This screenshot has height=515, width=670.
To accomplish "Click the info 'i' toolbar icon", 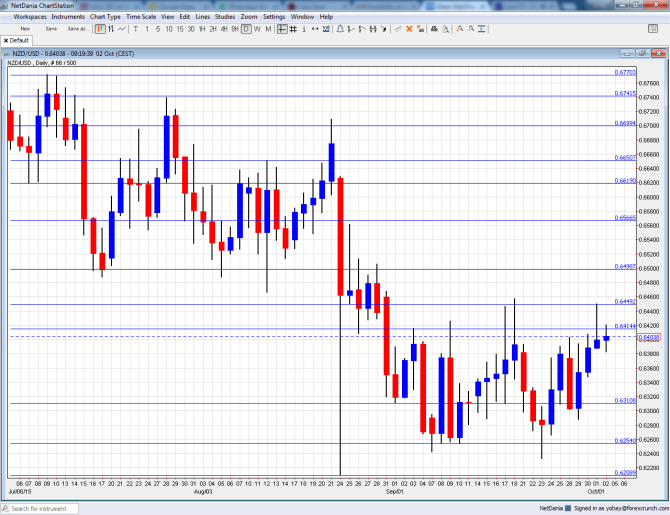I will click(x=304, y=29).
